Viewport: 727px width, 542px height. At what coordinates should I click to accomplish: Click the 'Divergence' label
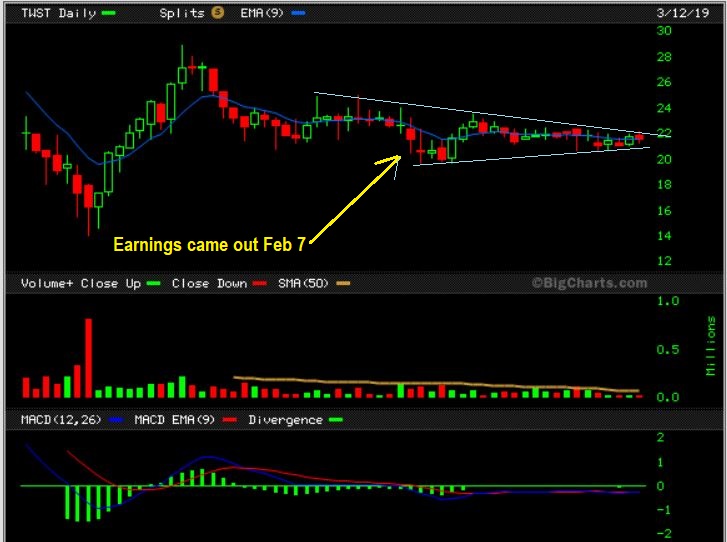pyautogui.click(x=285, y=420)
